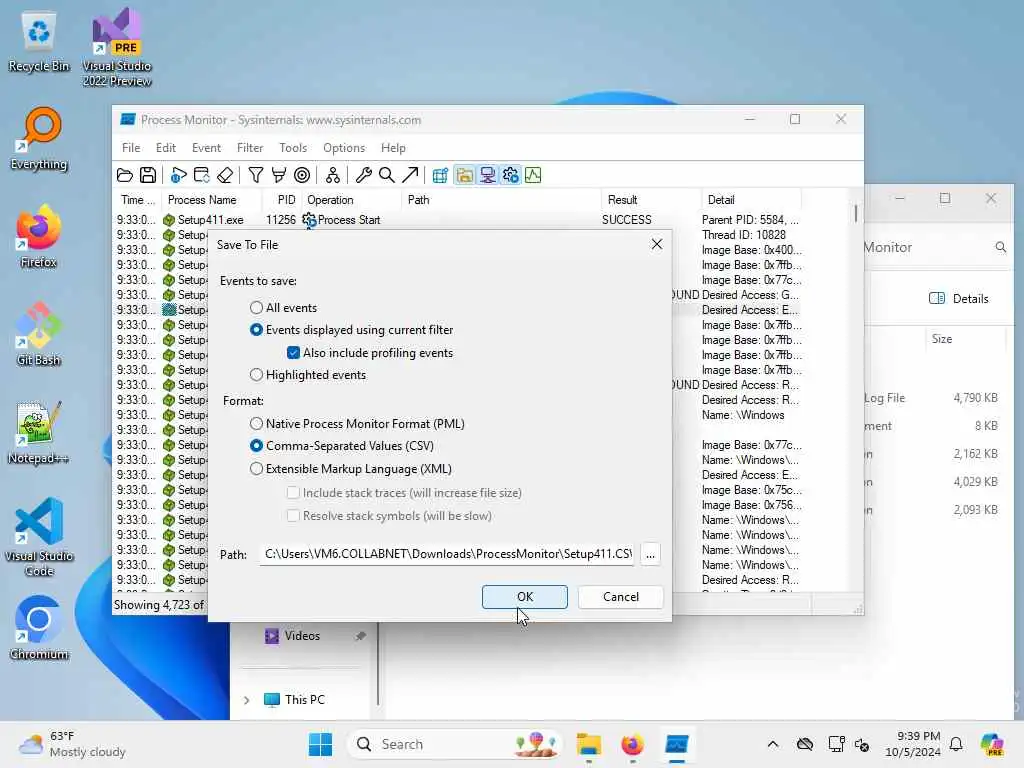Check Resolve stack symbols checkbox
1024x768 pixels.
293,515
